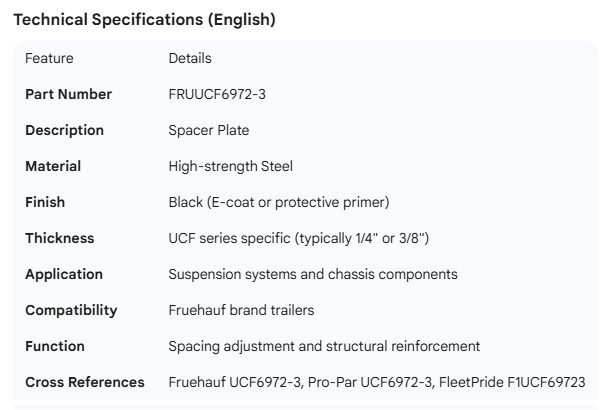Click the Spacer Plate value
Image resolution: width=608 pixels, height=410 pixels.
point(209,130)
